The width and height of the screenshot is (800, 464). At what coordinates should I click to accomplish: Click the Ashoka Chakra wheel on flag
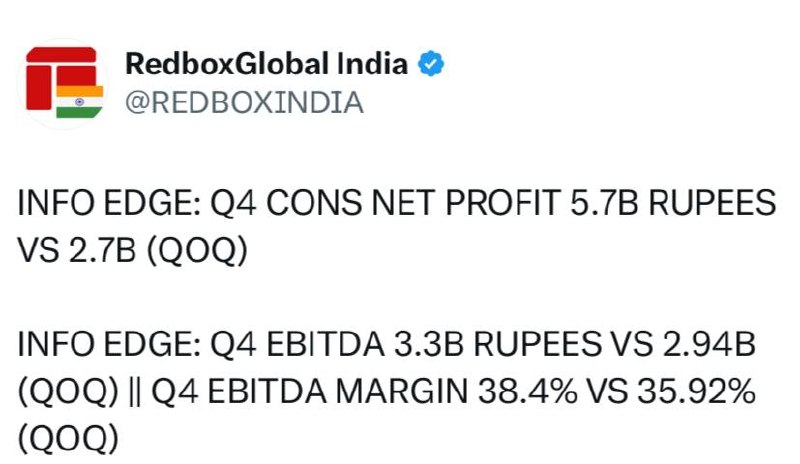point(80,102)
